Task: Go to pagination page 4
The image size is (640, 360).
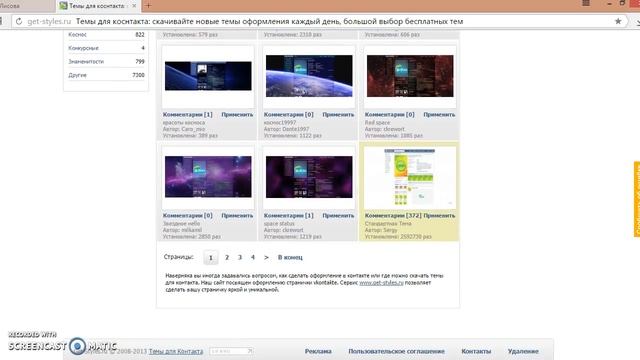Action: 253,258
